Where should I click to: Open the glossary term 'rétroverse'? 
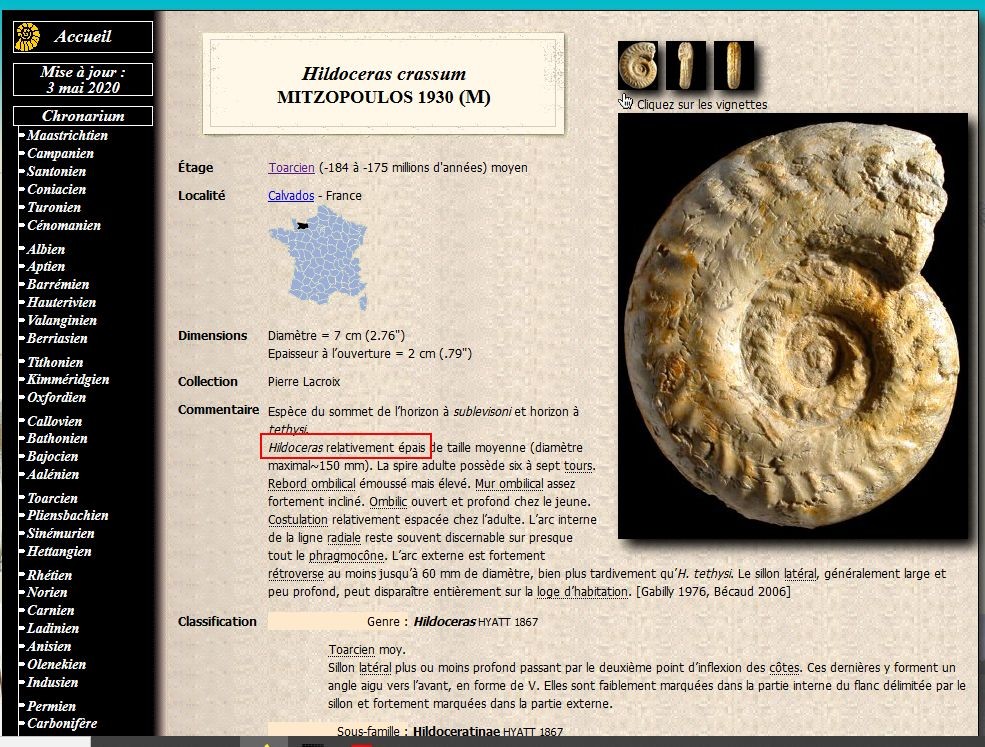coord(296,574)
